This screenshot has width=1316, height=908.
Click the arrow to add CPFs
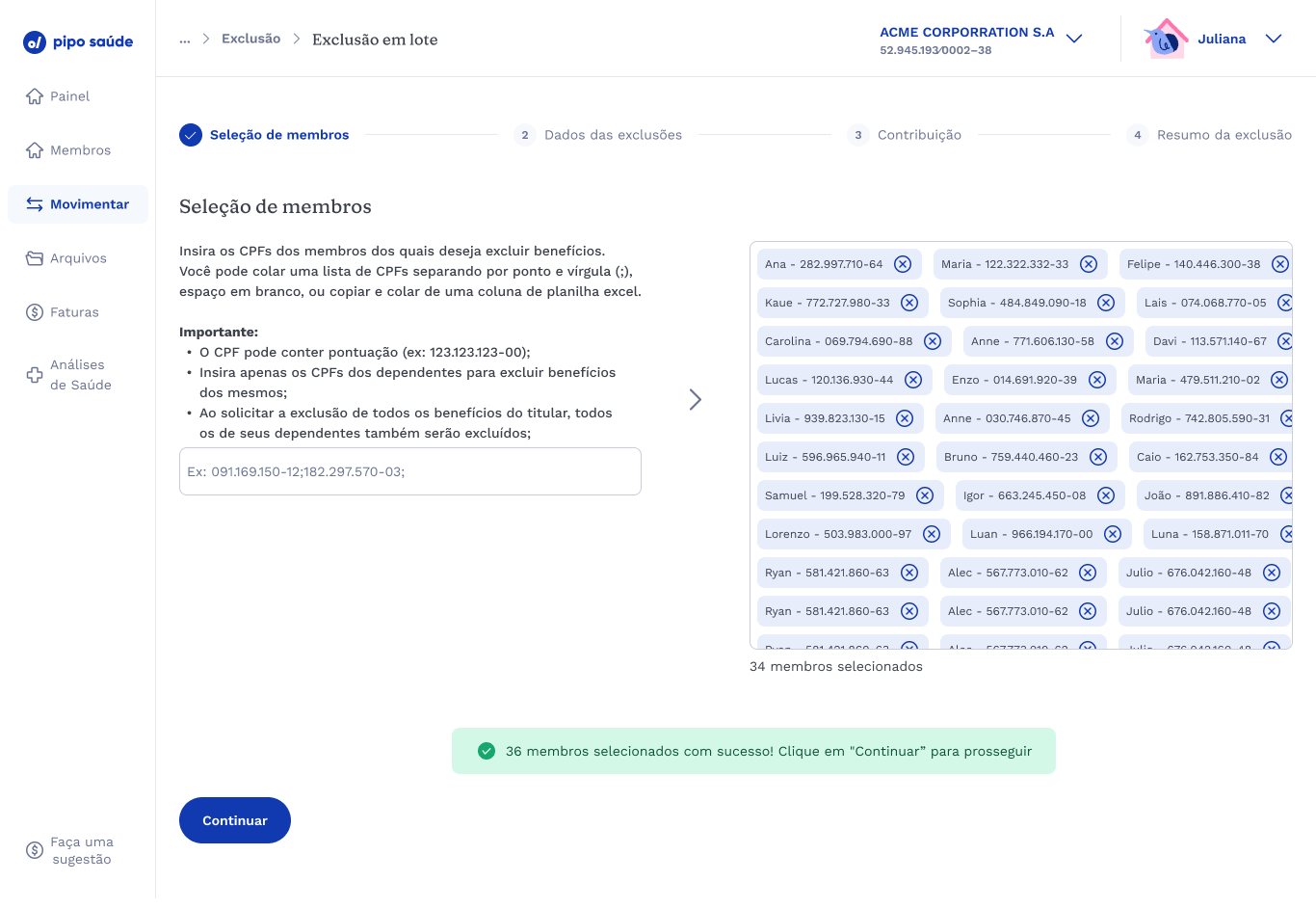pyautogui.click(x=696, y=399)
